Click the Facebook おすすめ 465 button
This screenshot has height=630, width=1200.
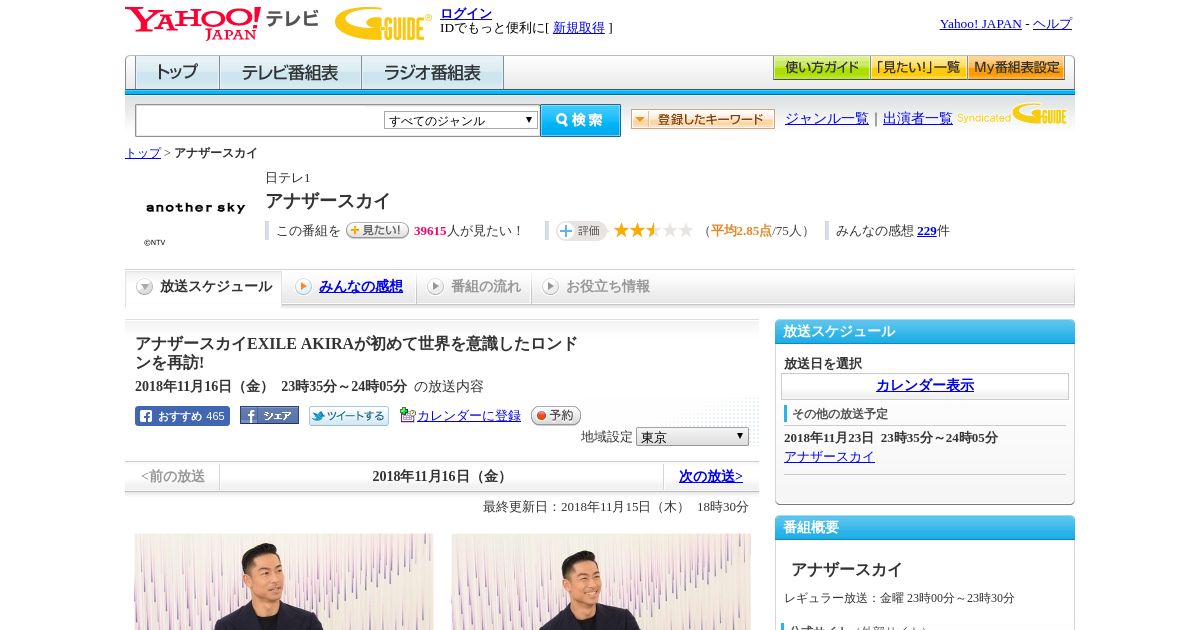[182, 416]
